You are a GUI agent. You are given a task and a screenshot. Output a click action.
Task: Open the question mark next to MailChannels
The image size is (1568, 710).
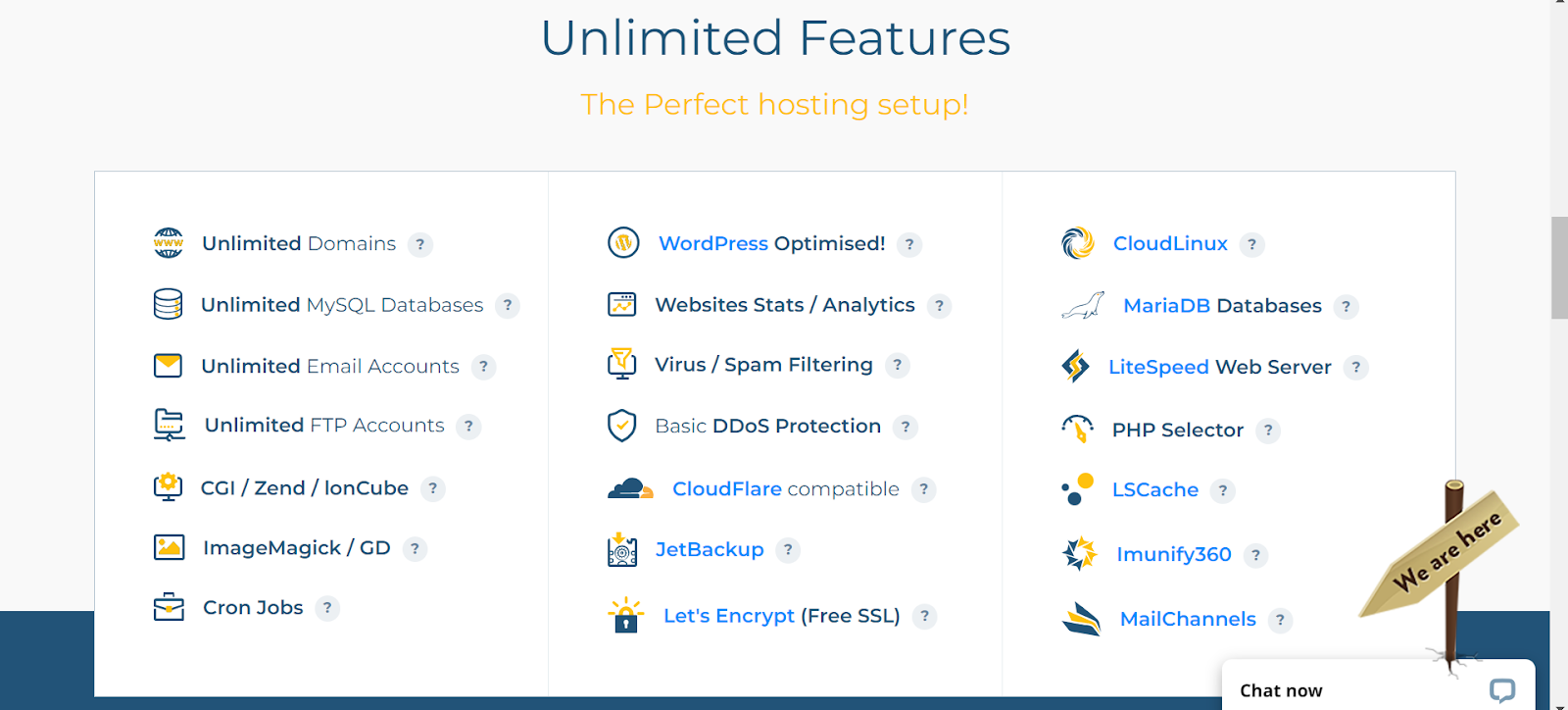point(1280,620)
